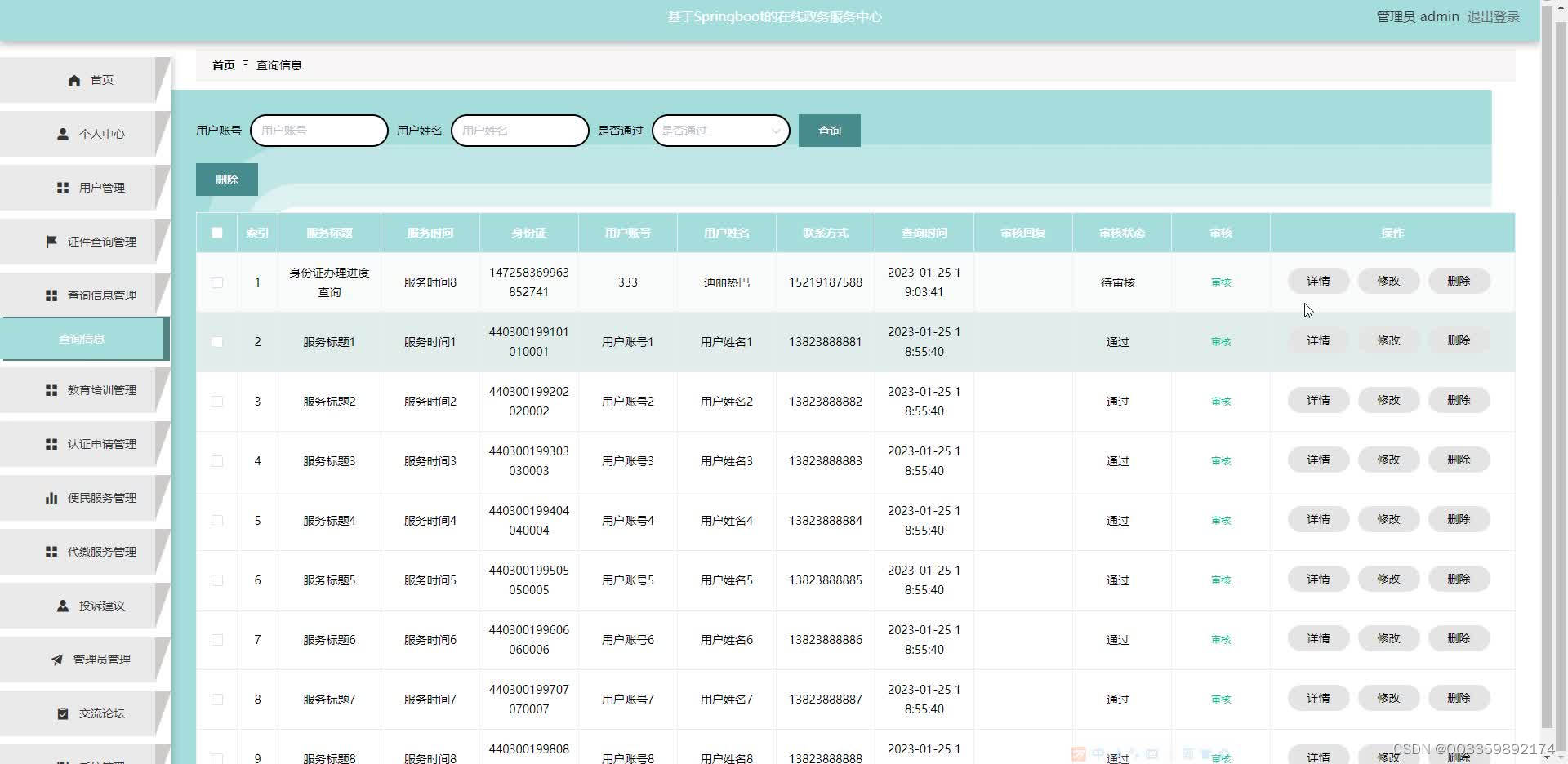Click the batch 删除 button above table
Screen dimensions: 1568x764
(x=227, y=180)
